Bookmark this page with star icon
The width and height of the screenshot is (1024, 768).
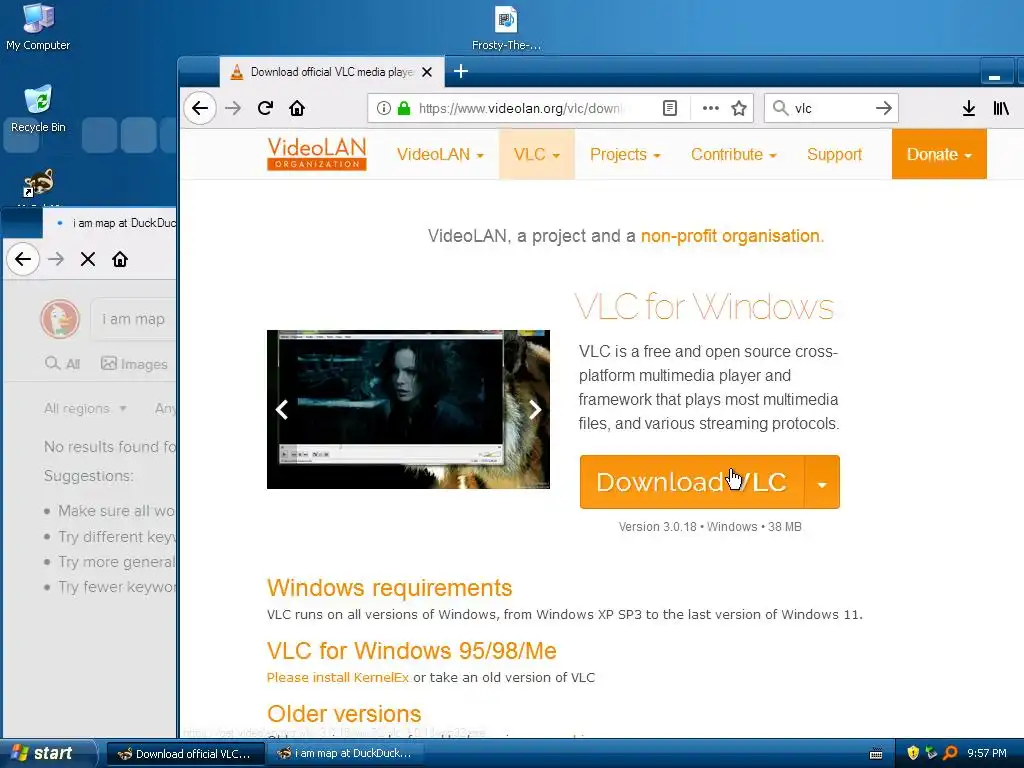739,108
